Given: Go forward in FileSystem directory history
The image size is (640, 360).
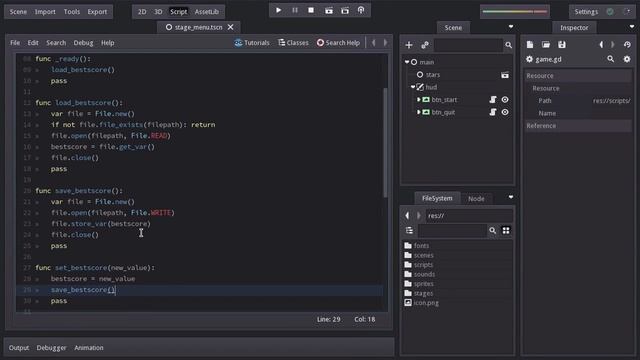Looking at the screenshot, I should click(418, 216).
